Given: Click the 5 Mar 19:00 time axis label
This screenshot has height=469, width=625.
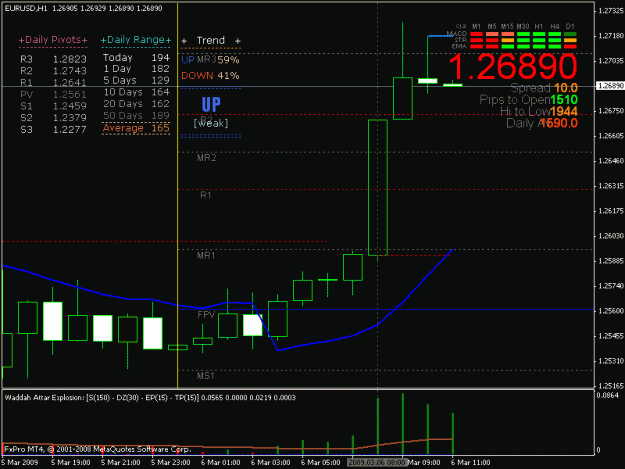Looking at the screenshot, I should pos(71,463).
